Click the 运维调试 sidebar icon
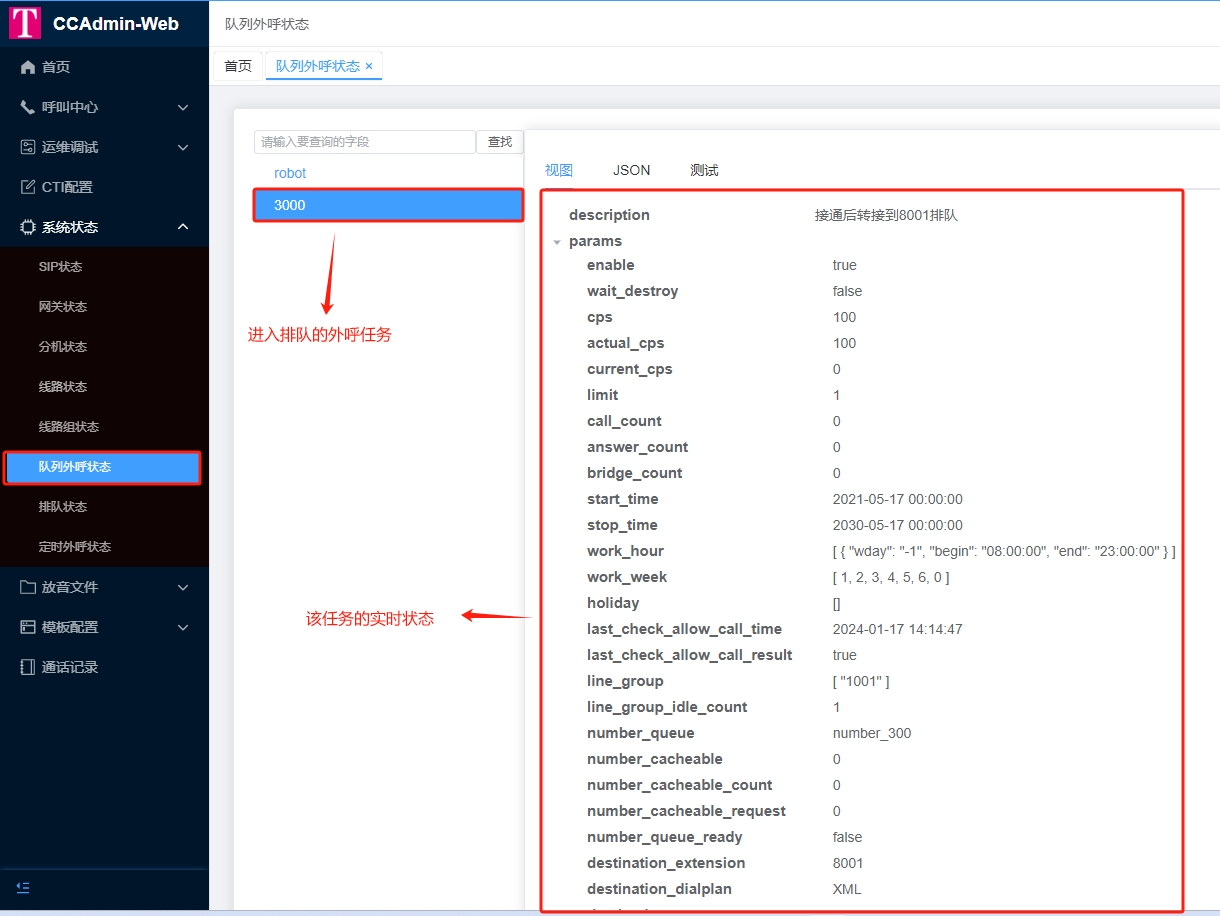This screenshot has height=916, width=1220. point(28,147)
